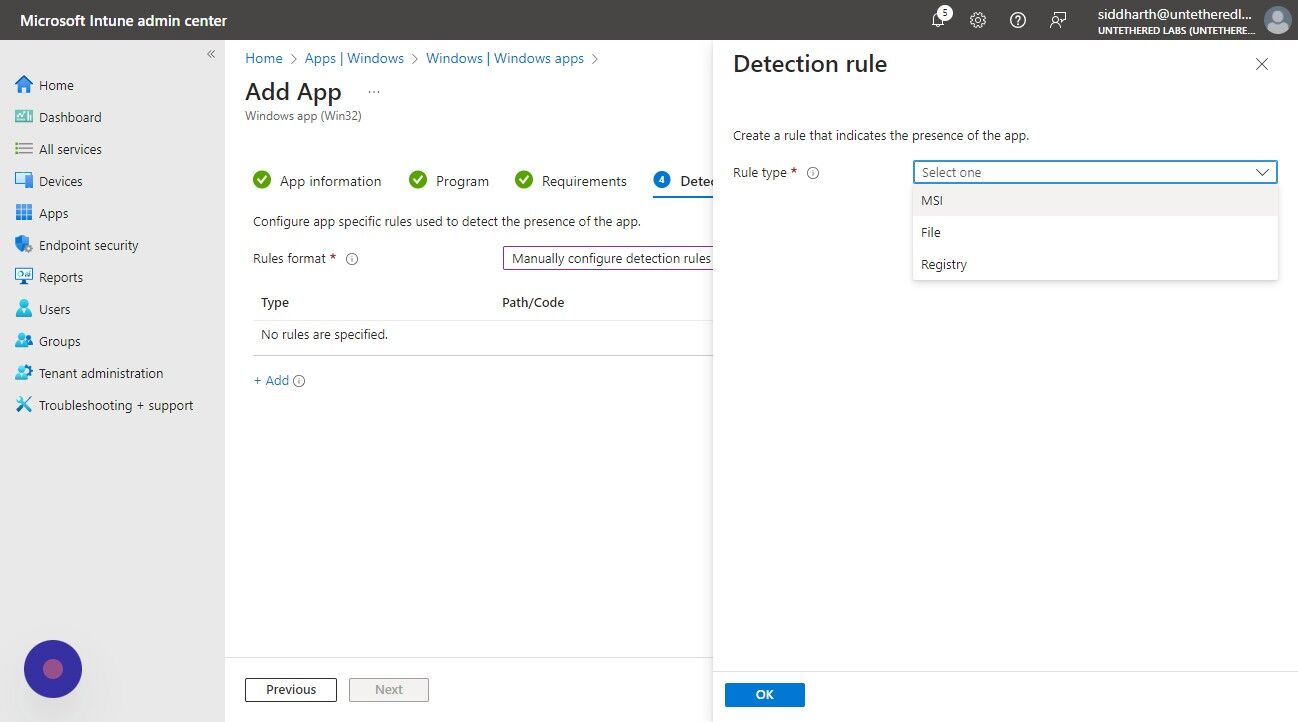
Task: Click + Add to specify a rule
Action: [271, 380]
